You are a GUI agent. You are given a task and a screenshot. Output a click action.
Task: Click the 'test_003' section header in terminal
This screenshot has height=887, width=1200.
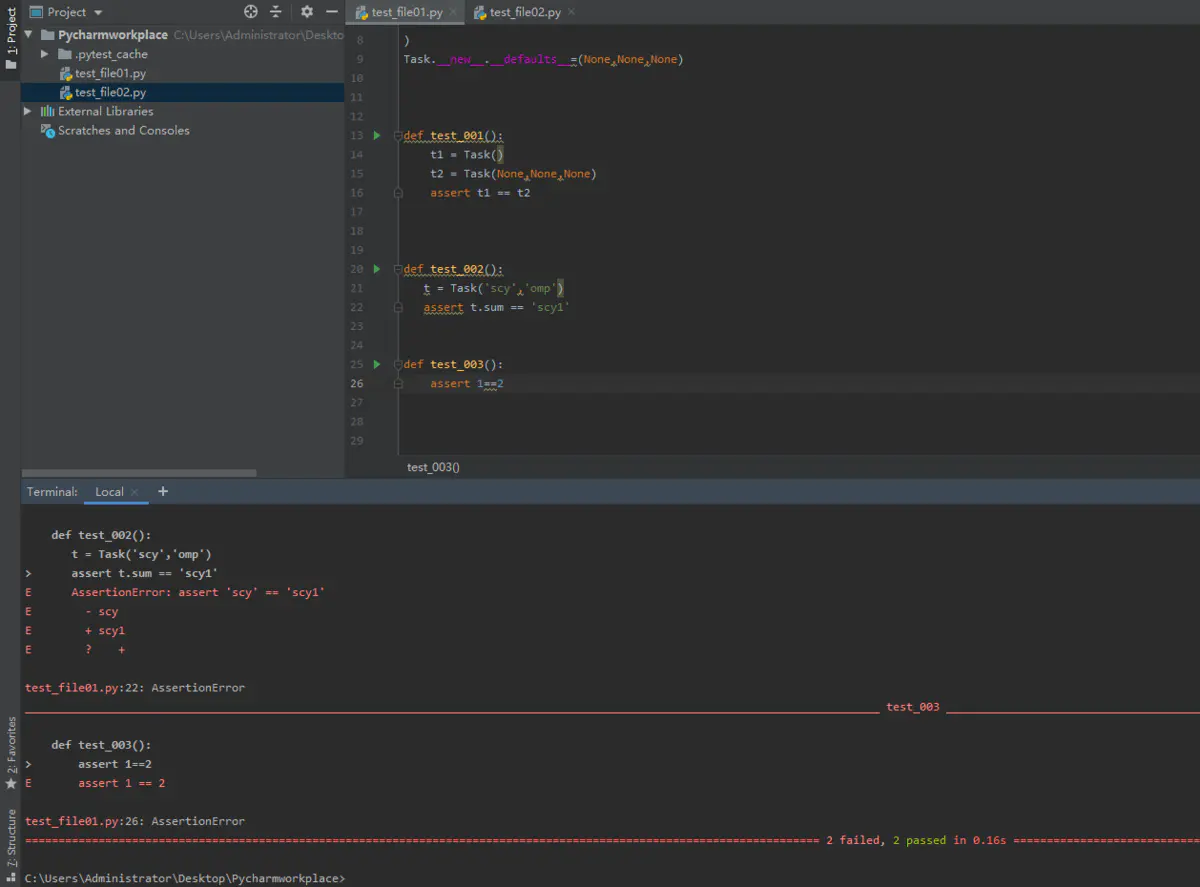[x=913, y=707]
